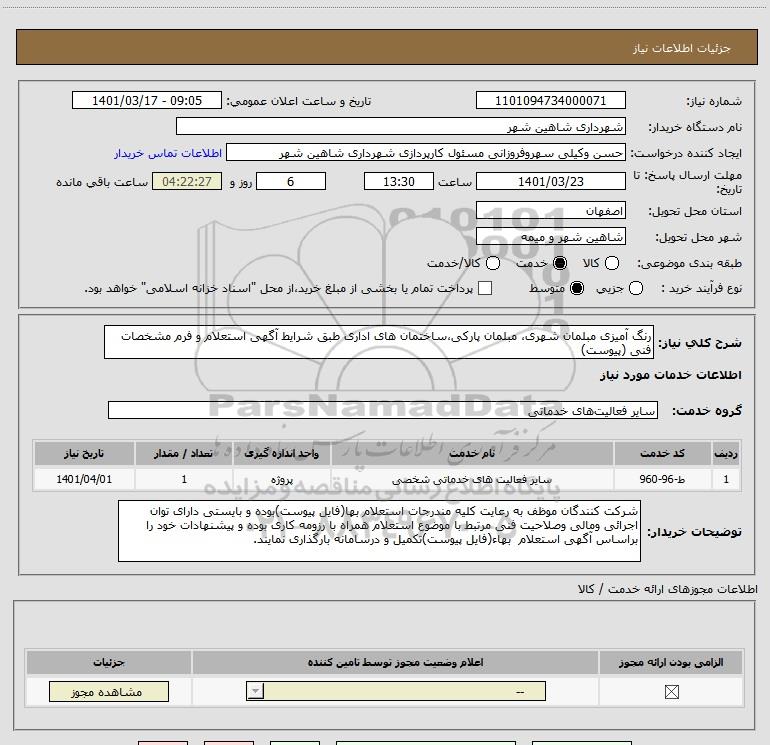Click the remaining days field showing 6
Image resolution: width=770 pixels, height=745 pixels.
pyautogui.click(x=291, y=181)
